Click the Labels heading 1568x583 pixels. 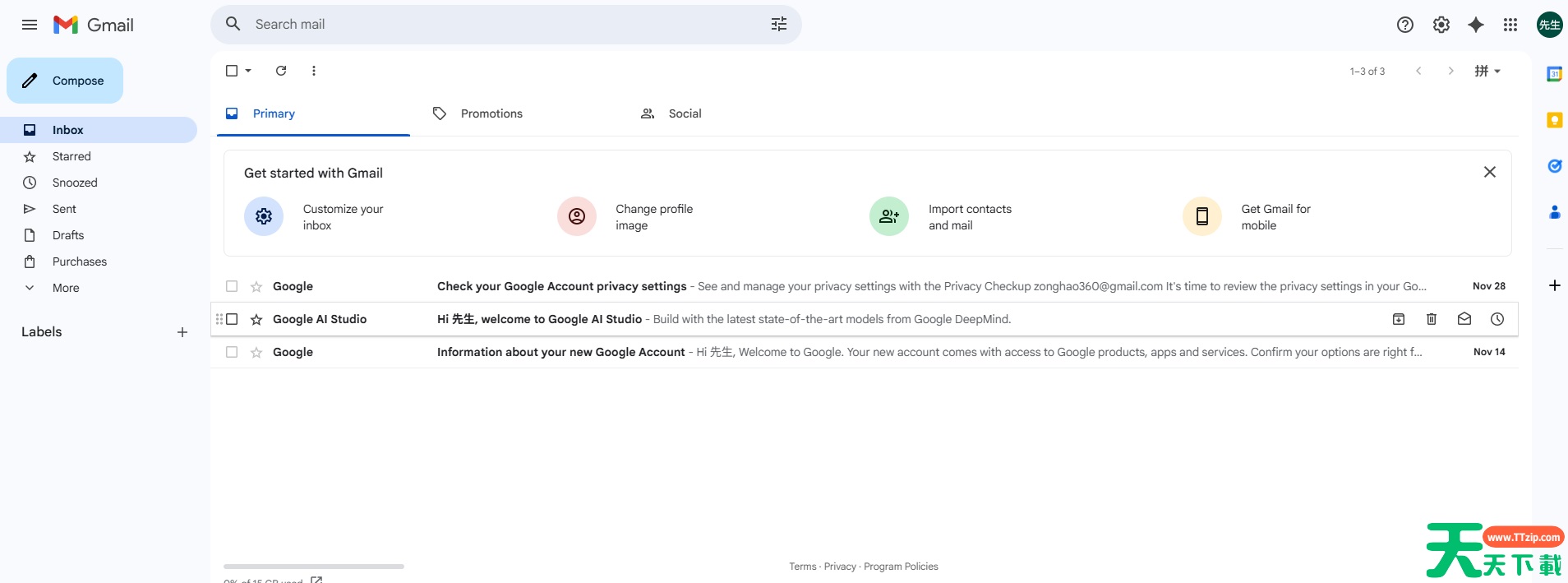tap(42, 332)
